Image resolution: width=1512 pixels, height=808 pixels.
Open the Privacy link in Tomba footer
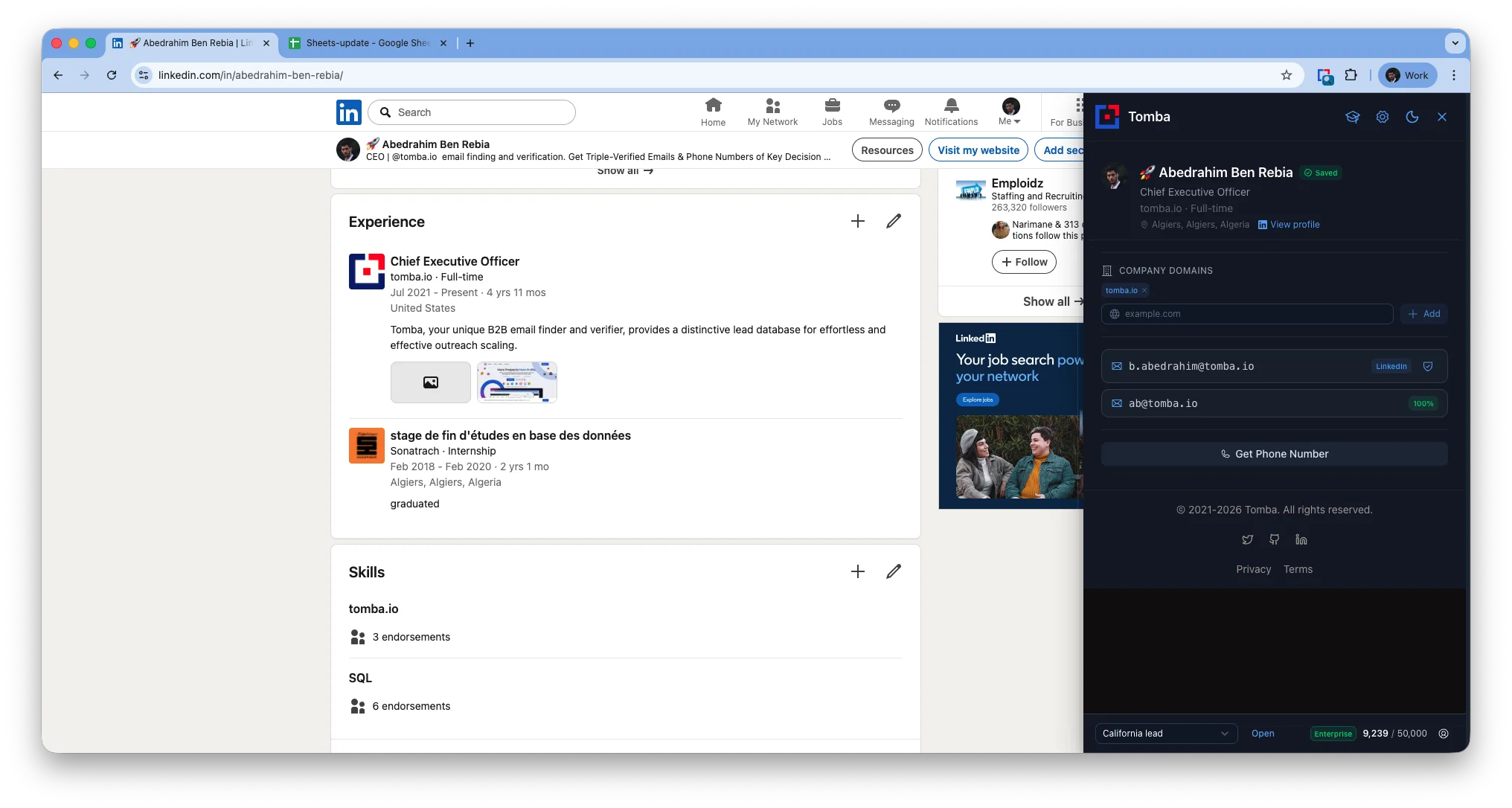pyautogui.click(x=1254, y=569)
